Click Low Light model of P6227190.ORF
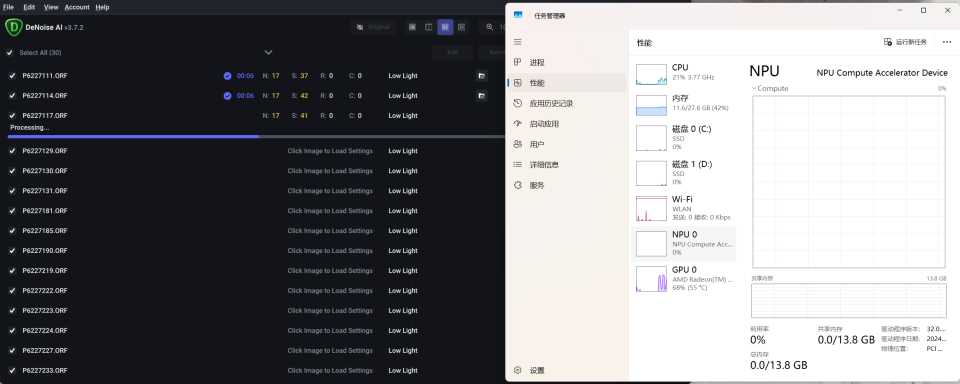 [403, 250]
